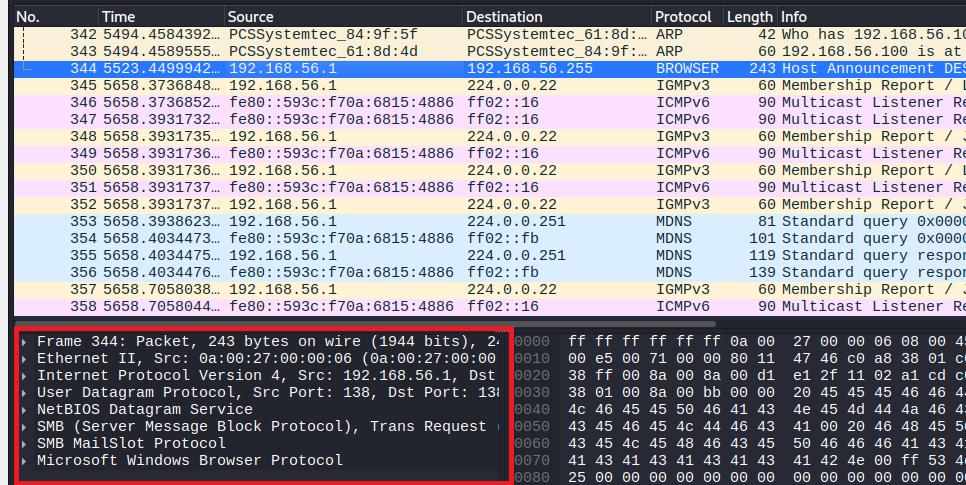
Task: Select Internet Protocol Version 4 details line
Action: 267,375
